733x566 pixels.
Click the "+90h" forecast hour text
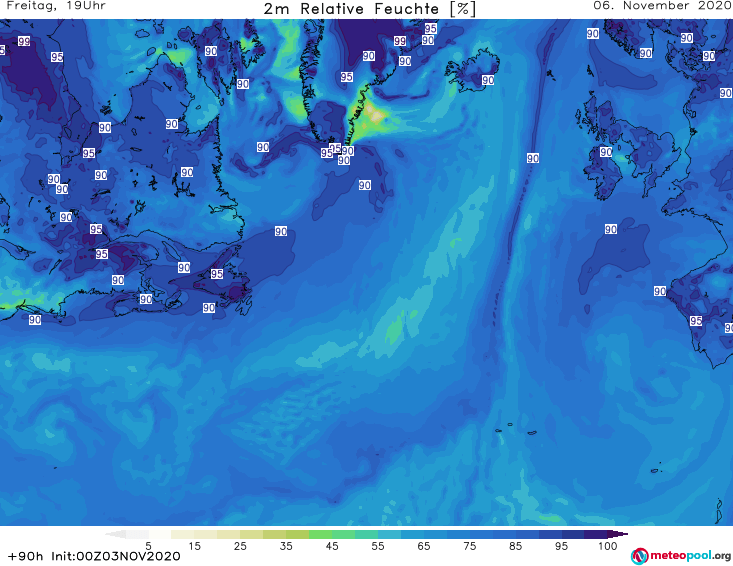click(25, 556)
